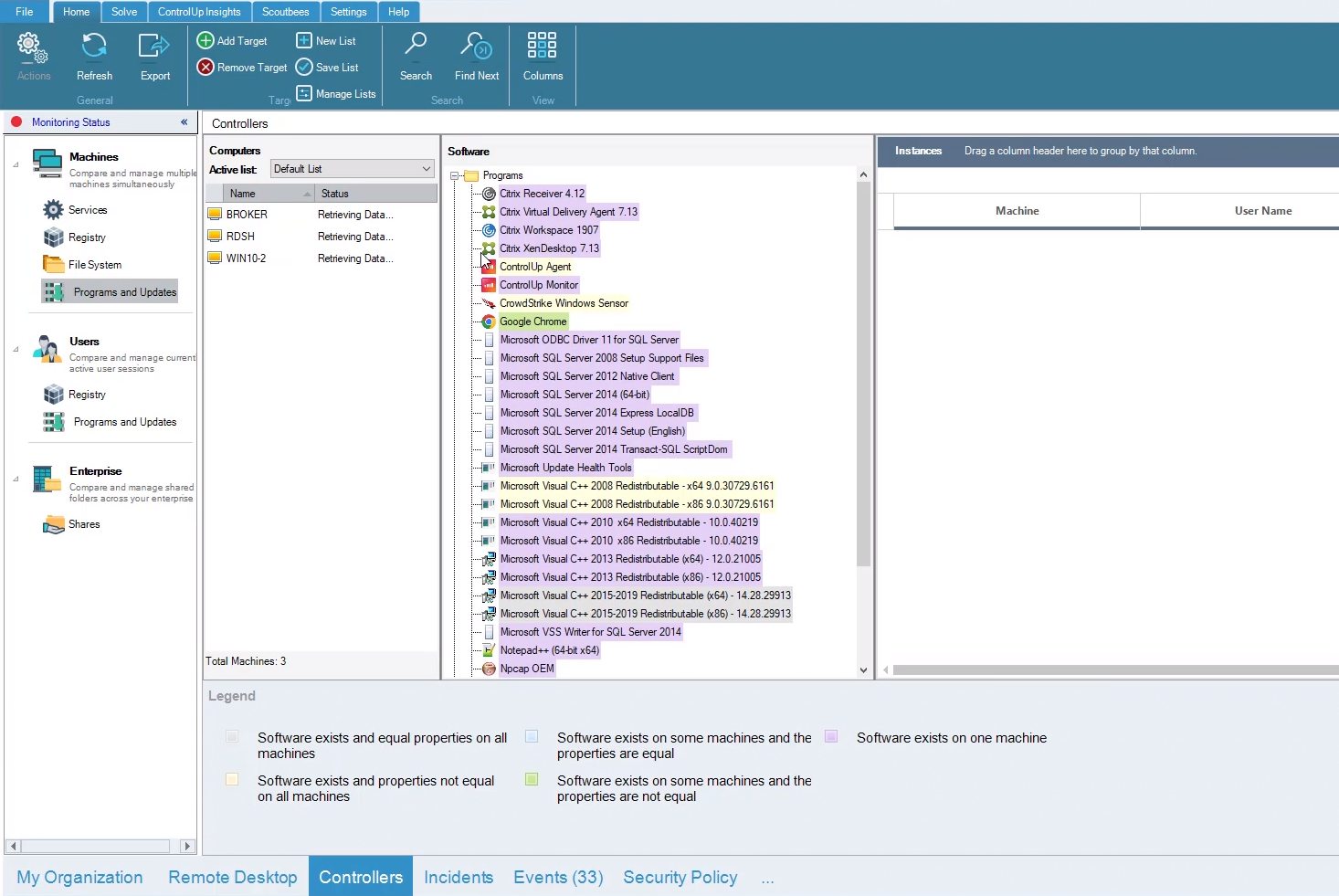Click the Save List checkmark icon
Viewport: 1339px width, 896px height.
(304, 67)
